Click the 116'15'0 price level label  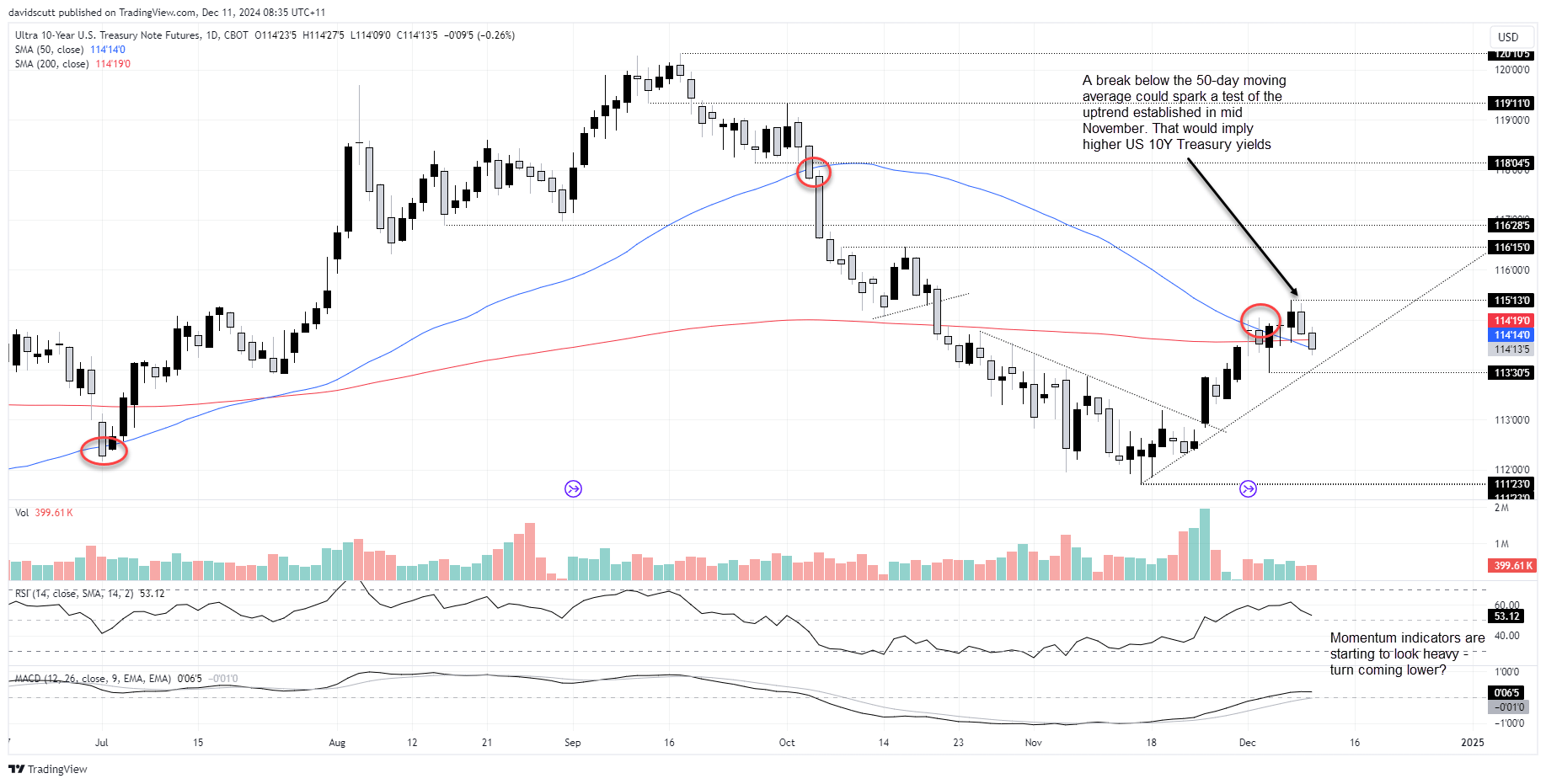coord(1511,248)
